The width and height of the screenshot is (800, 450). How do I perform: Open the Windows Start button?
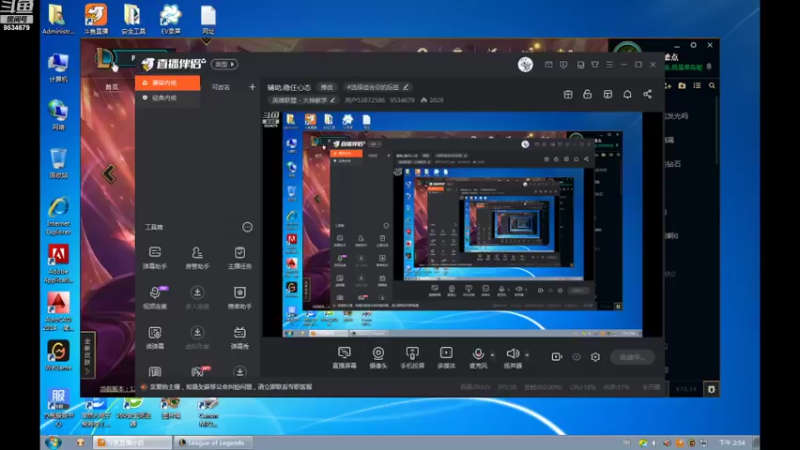[53, 442]
